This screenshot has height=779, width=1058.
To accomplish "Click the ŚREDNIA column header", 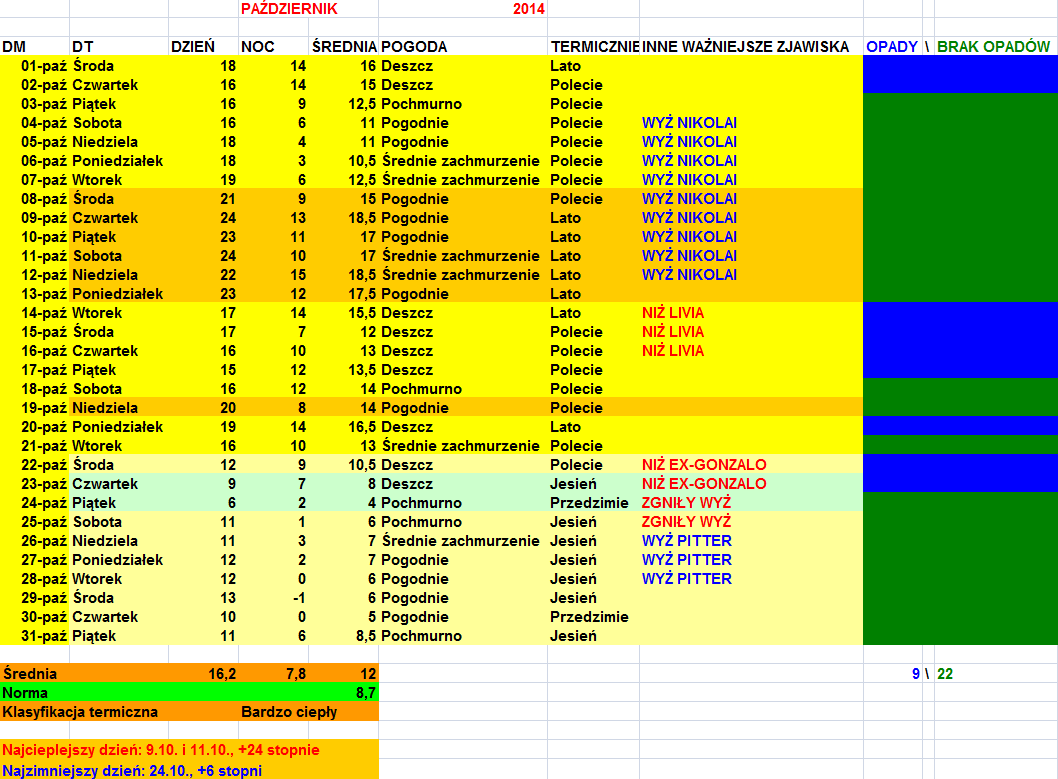I will [x=343, y=47].
